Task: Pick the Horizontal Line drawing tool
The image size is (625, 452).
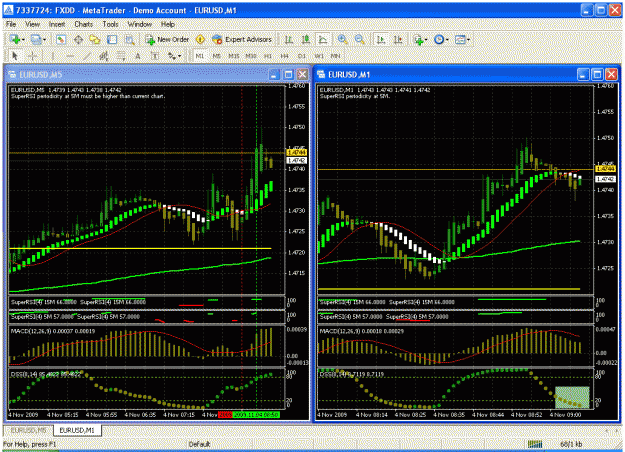Action: [x=70, y=56]
